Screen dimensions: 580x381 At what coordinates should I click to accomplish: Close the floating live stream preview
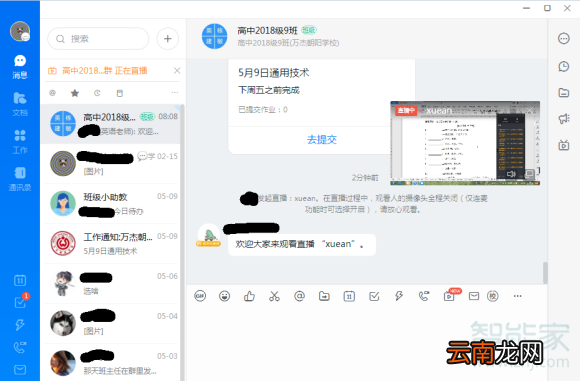pyautogui.click(x=530, y=111)
